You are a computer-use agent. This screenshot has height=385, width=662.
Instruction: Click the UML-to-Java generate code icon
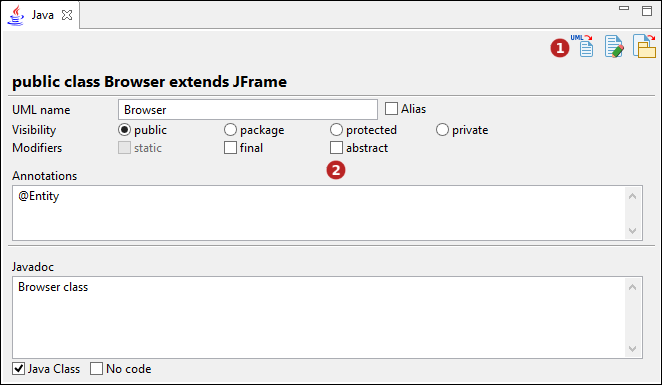[x=583, y=46]
